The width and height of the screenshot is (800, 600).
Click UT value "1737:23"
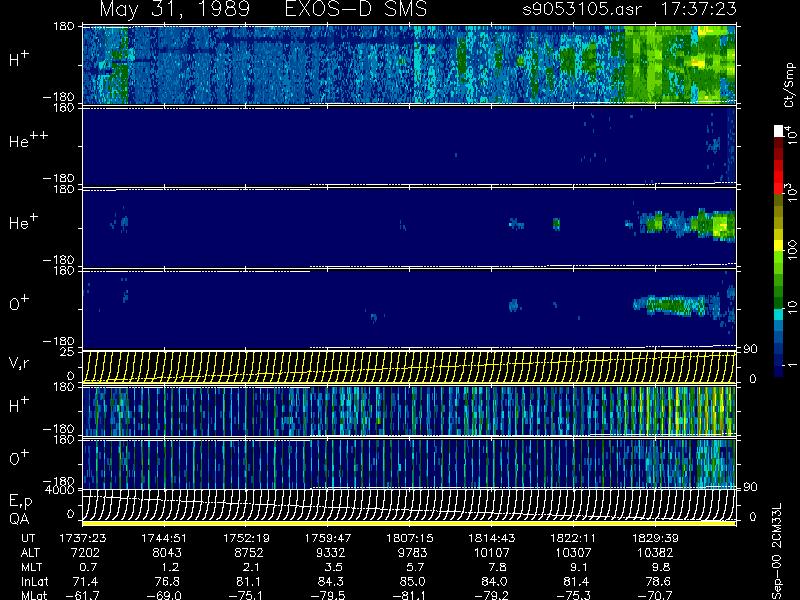click(83, 538)
